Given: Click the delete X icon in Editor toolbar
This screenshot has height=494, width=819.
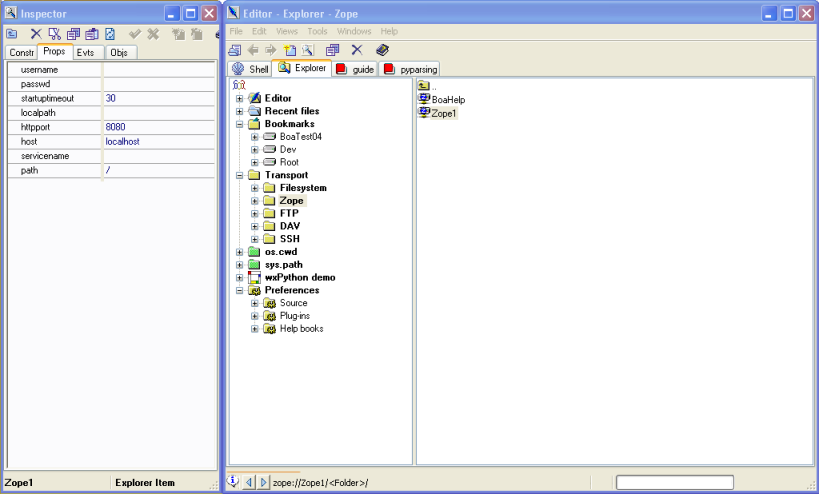Looking at the screenshot, I should [356, 50].
